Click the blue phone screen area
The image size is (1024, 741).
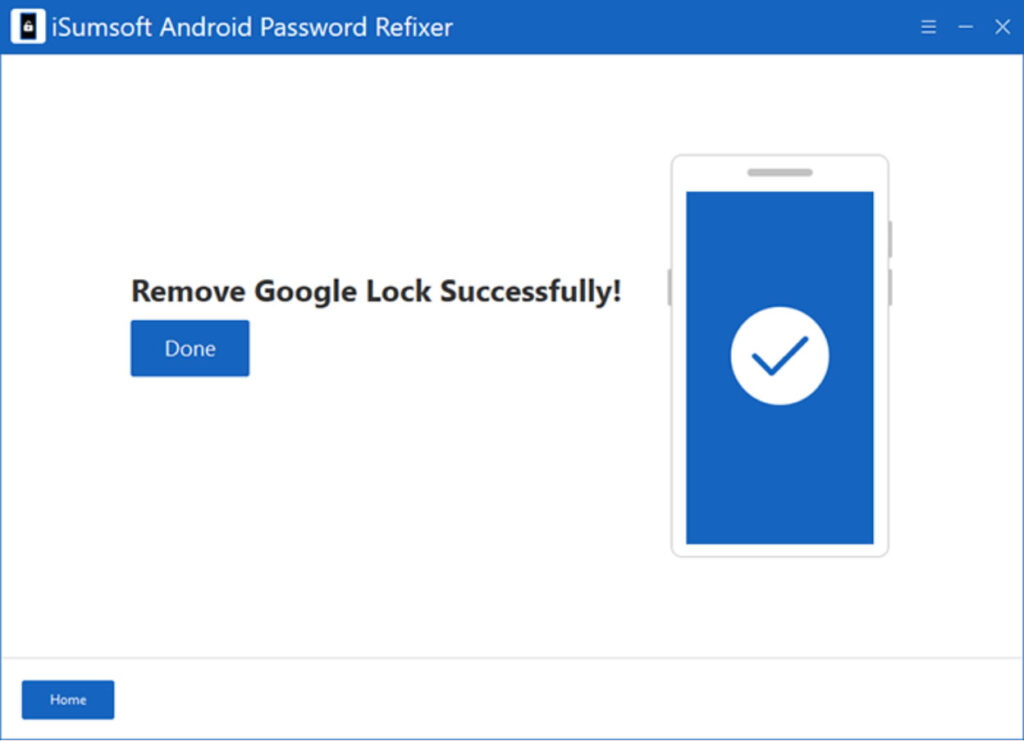[780, 470]
